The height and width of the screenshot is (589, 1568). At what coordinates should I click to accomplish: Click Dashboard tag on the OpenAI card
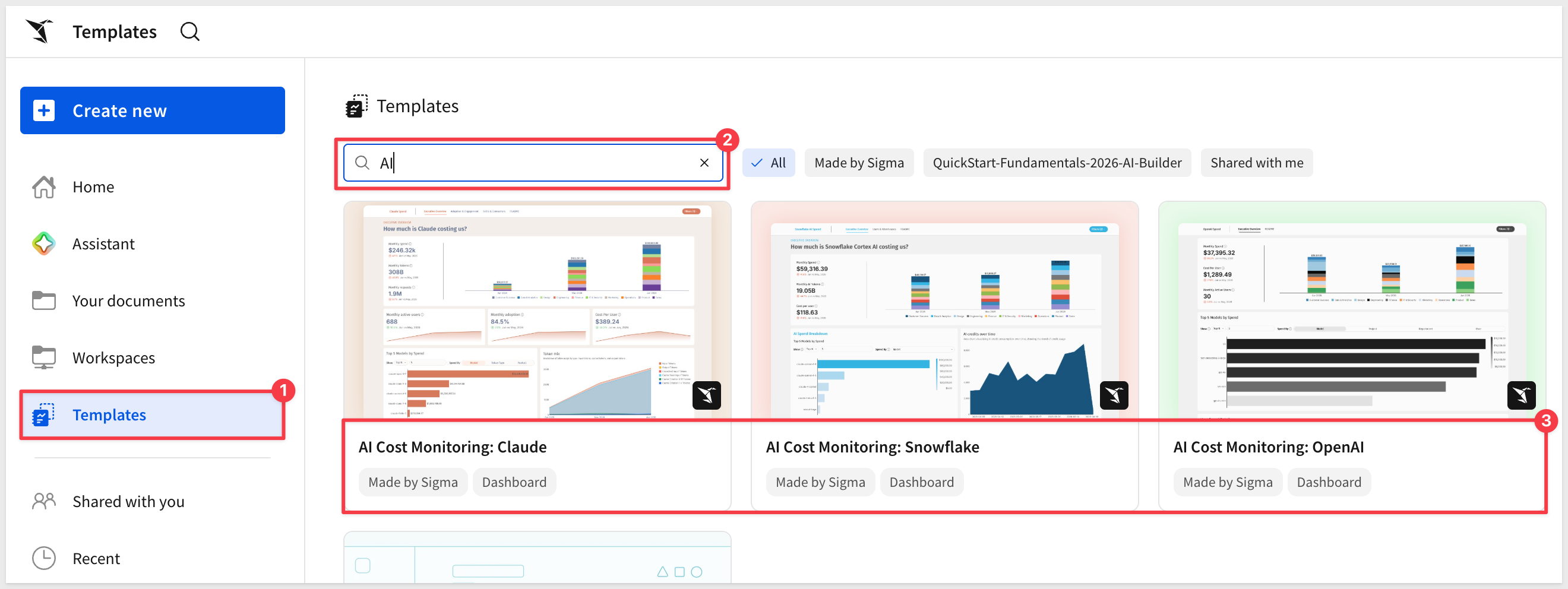click(1329, 482)
